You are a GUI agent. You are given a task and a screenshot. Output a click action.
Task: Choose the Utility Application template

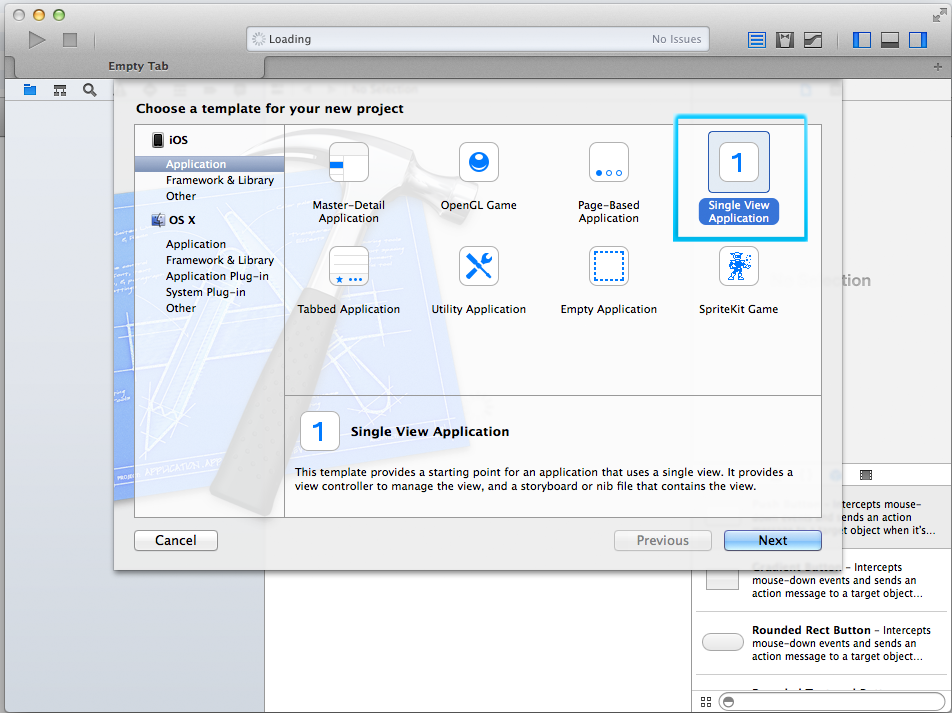(478, 281)
